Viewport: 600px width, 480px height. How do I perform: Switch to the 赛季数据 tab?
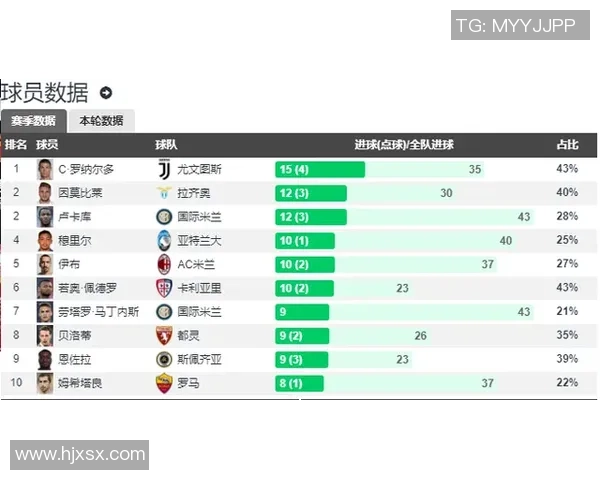click(33, 121)
